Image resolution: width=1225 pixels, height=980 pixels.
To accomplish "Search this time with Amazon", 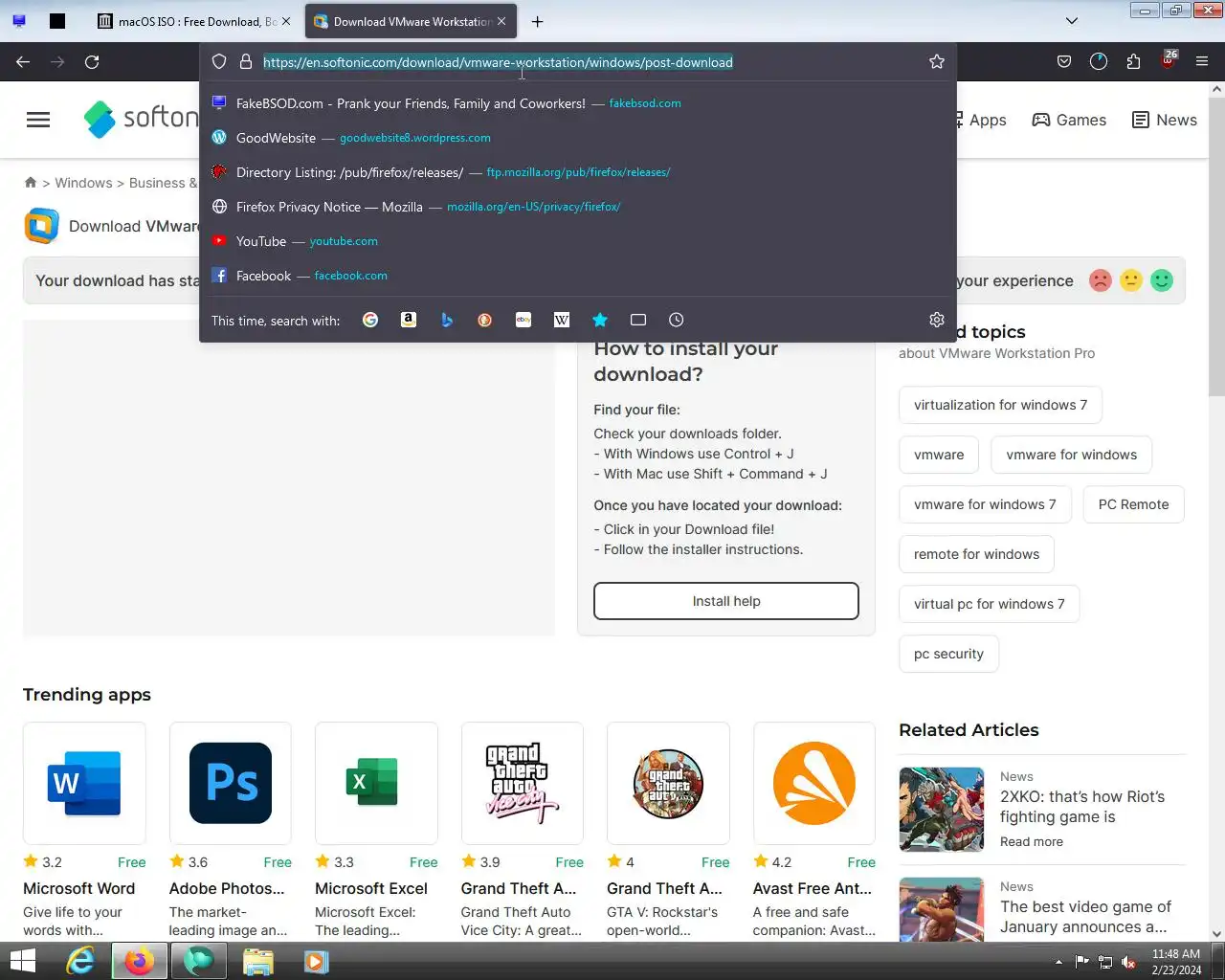I will 409,320.
